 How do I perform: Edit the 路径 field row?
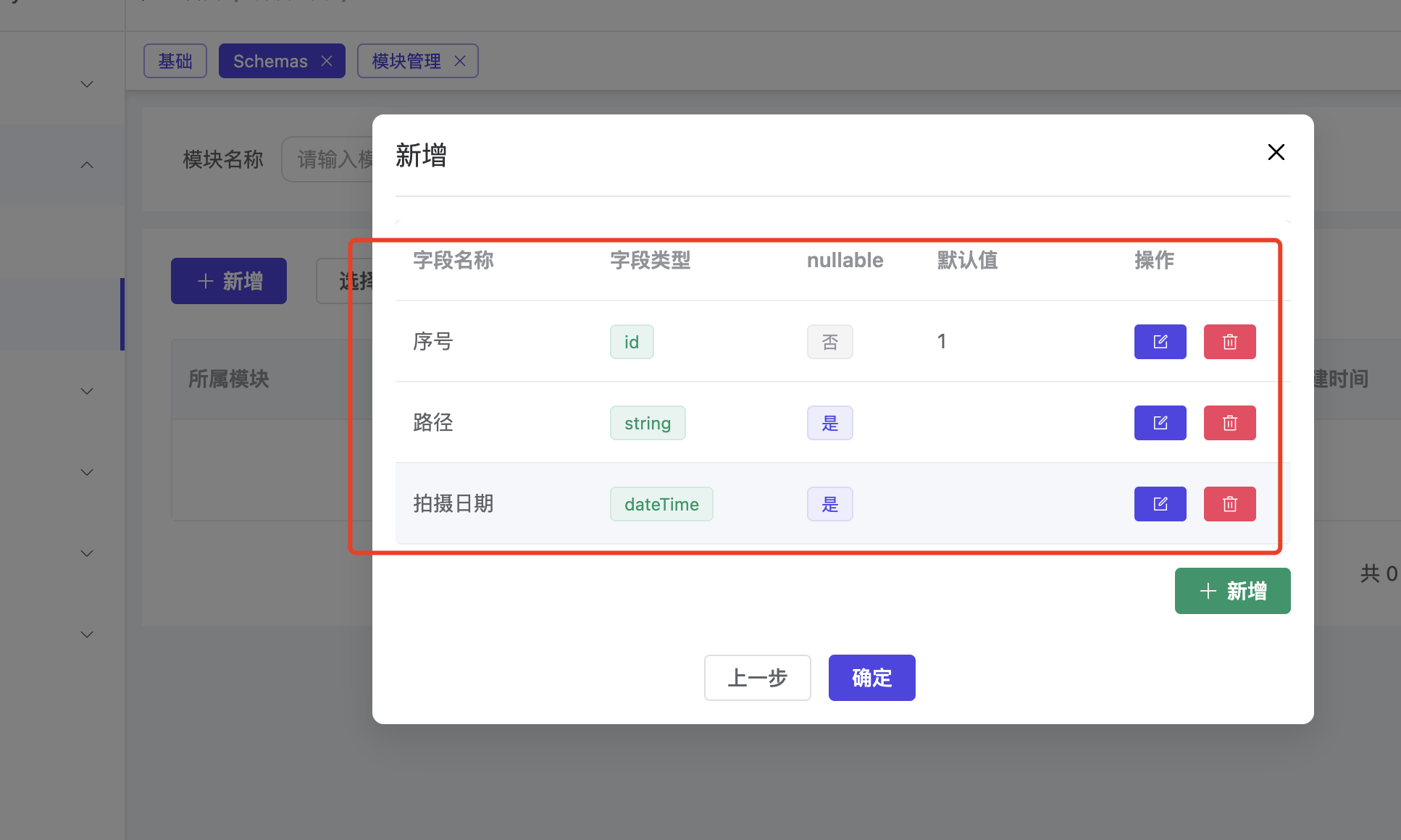tap(1160, 423)
